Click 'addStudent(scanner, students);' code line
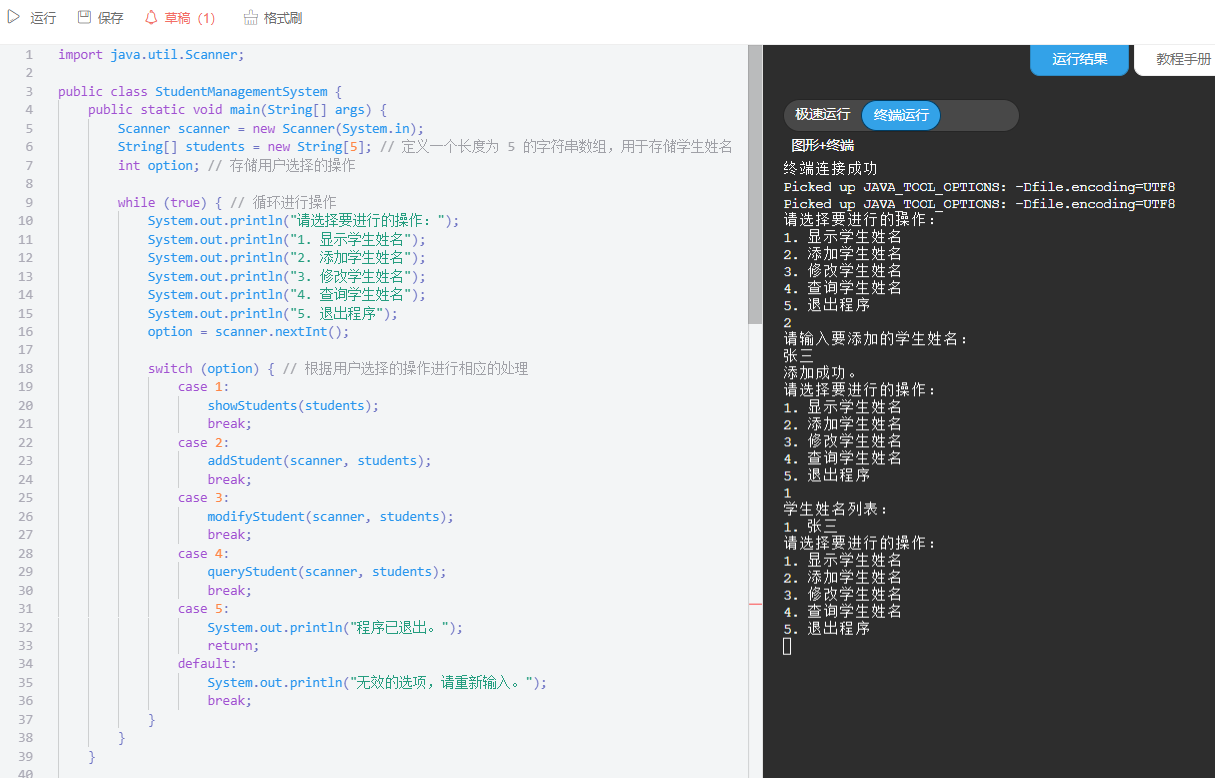The image size is (1215, 778). 320,460
